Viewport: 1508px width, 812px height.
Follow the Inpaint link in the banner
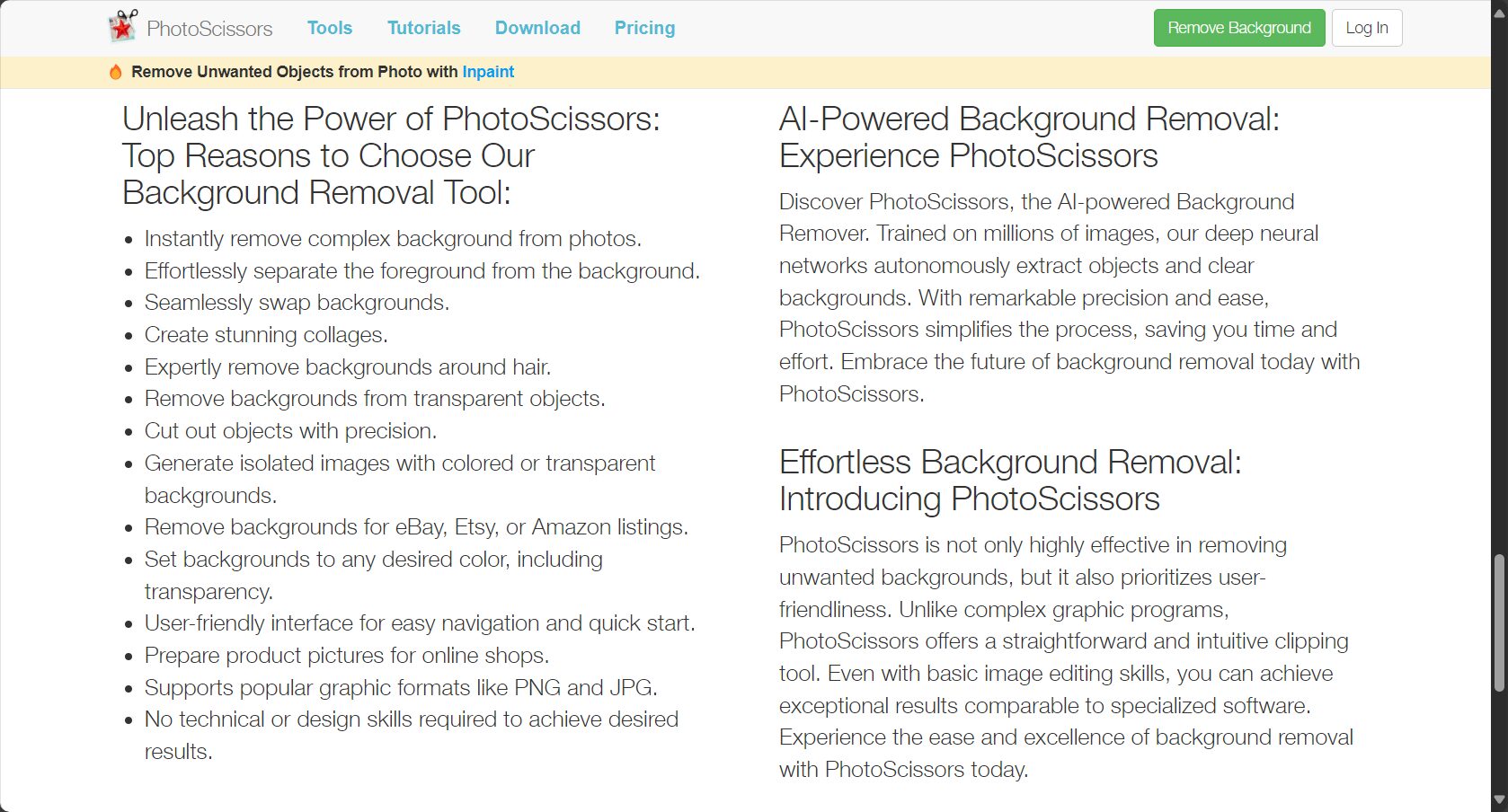[488, 72]
